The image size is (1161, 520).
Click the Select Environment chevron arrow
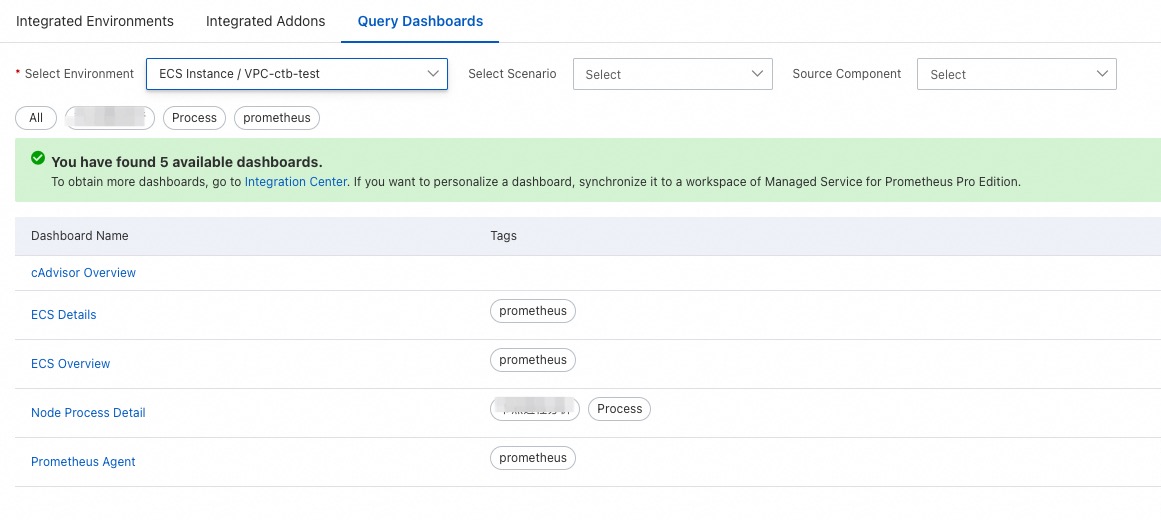[x=433, y=74]
